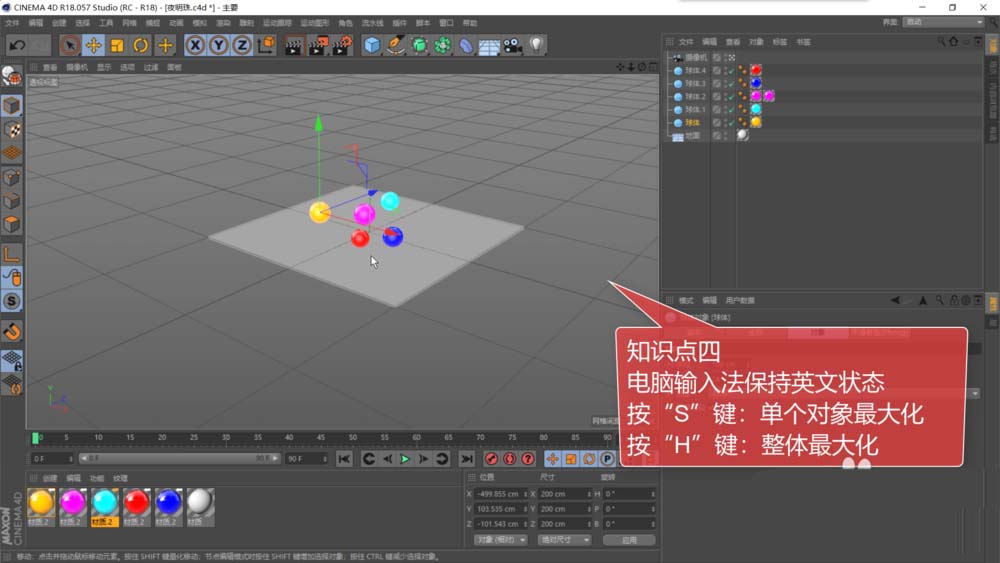Toggle the green checkmark for 球体.3
Viewport: 1000px width, 563px height.
[x=731, y=84]
